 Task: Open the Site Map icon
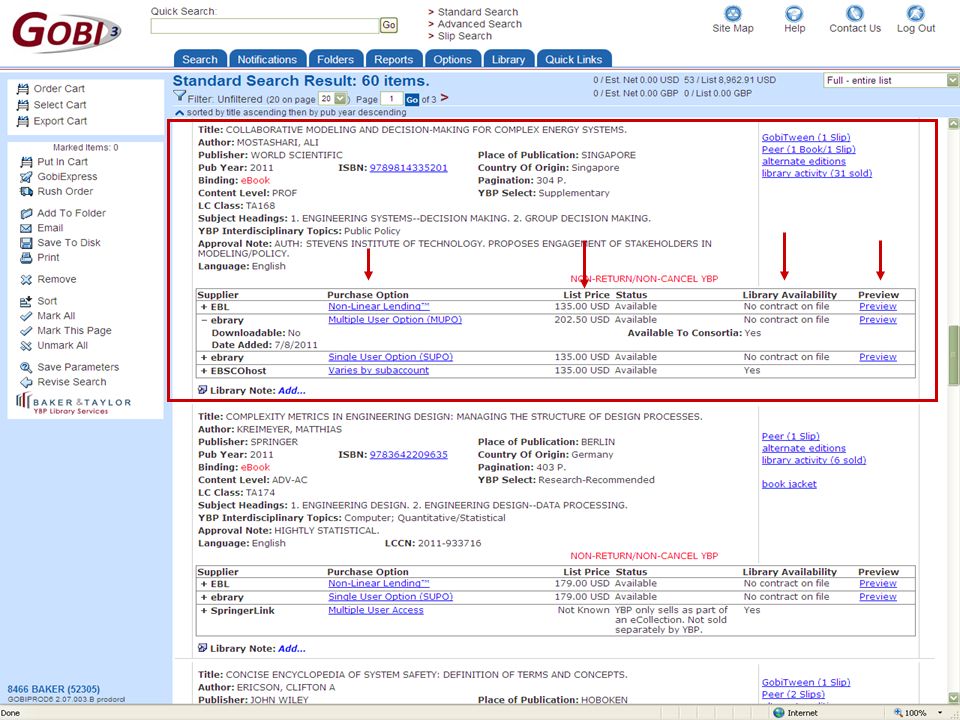tap(733, 13)
